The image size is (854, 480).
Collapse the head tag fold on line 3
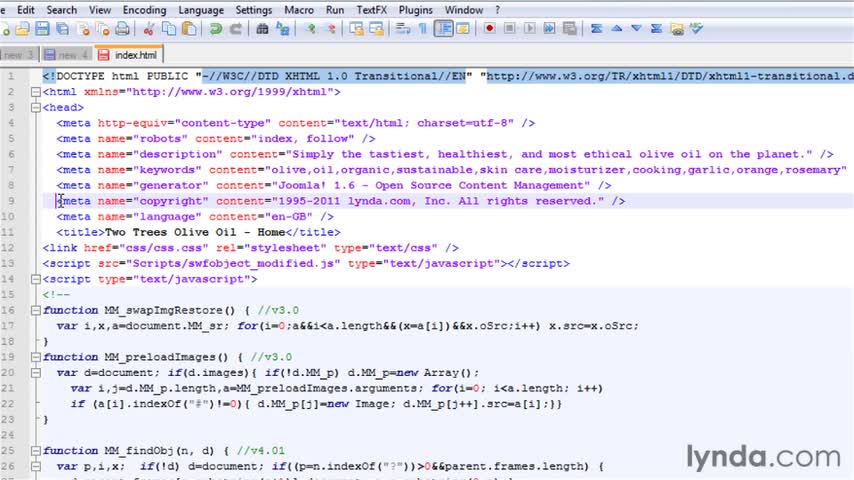35,108
